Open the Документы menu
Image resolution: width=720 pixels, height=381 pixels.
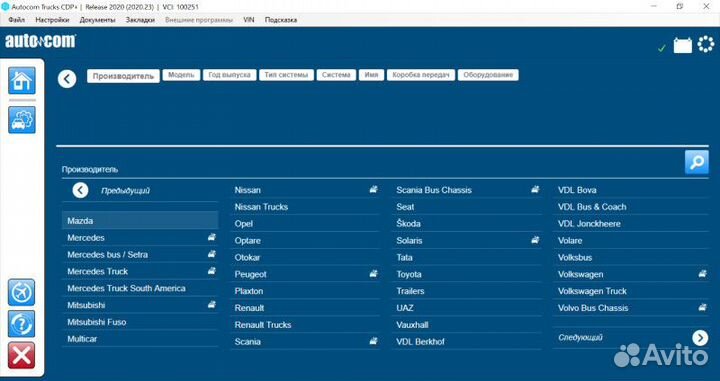pyautogui.click(x=97, y=20)
